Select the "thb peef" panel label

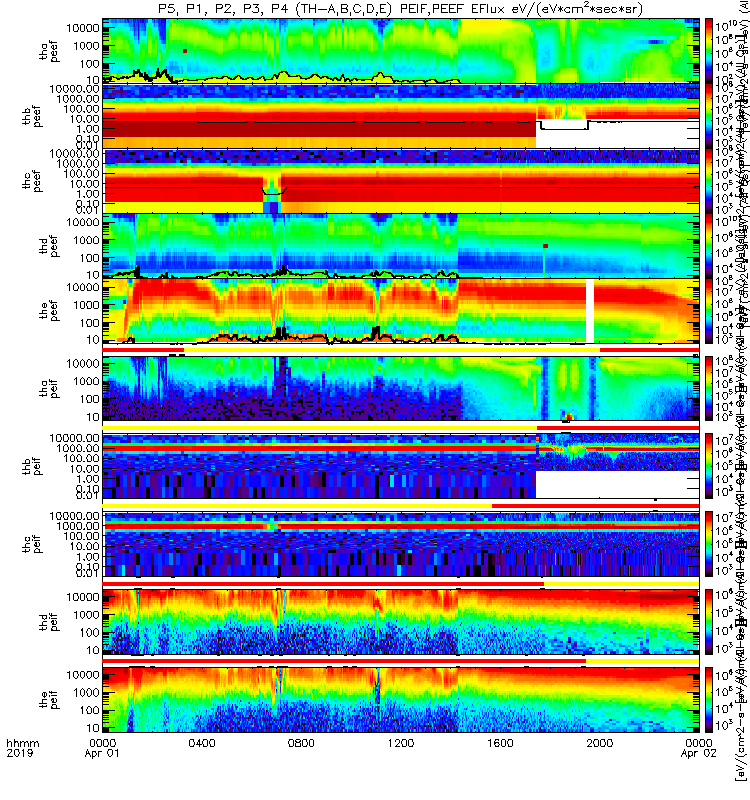tap(32, 116)
